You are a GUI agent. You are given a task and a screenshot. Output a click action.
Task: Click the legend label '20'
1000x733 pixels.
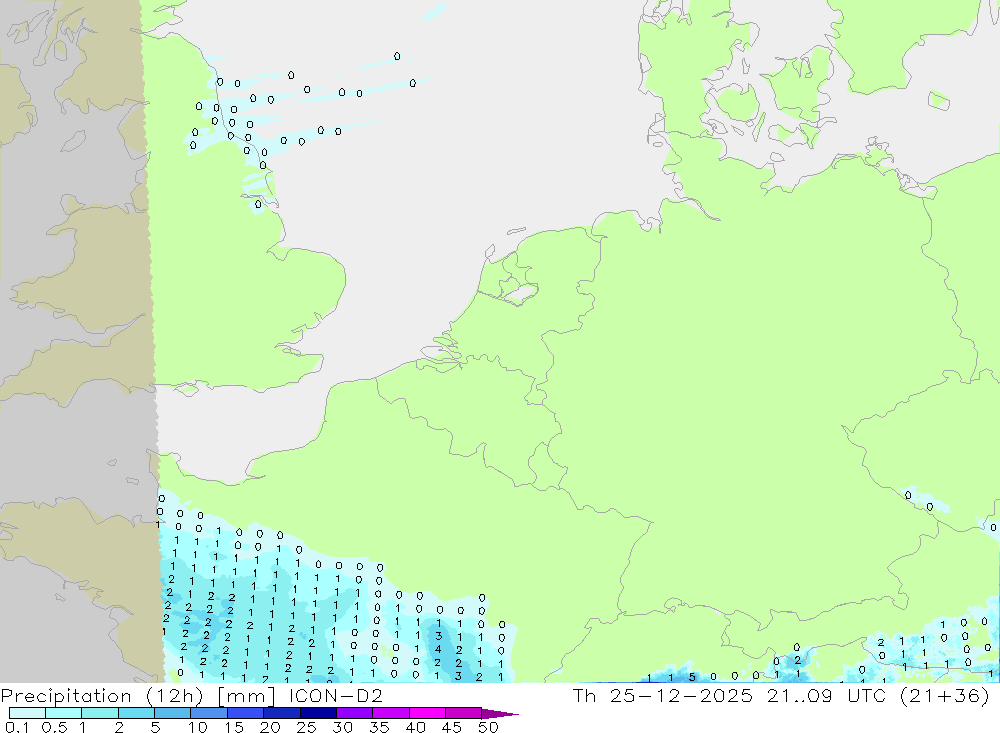coord(270,727)
